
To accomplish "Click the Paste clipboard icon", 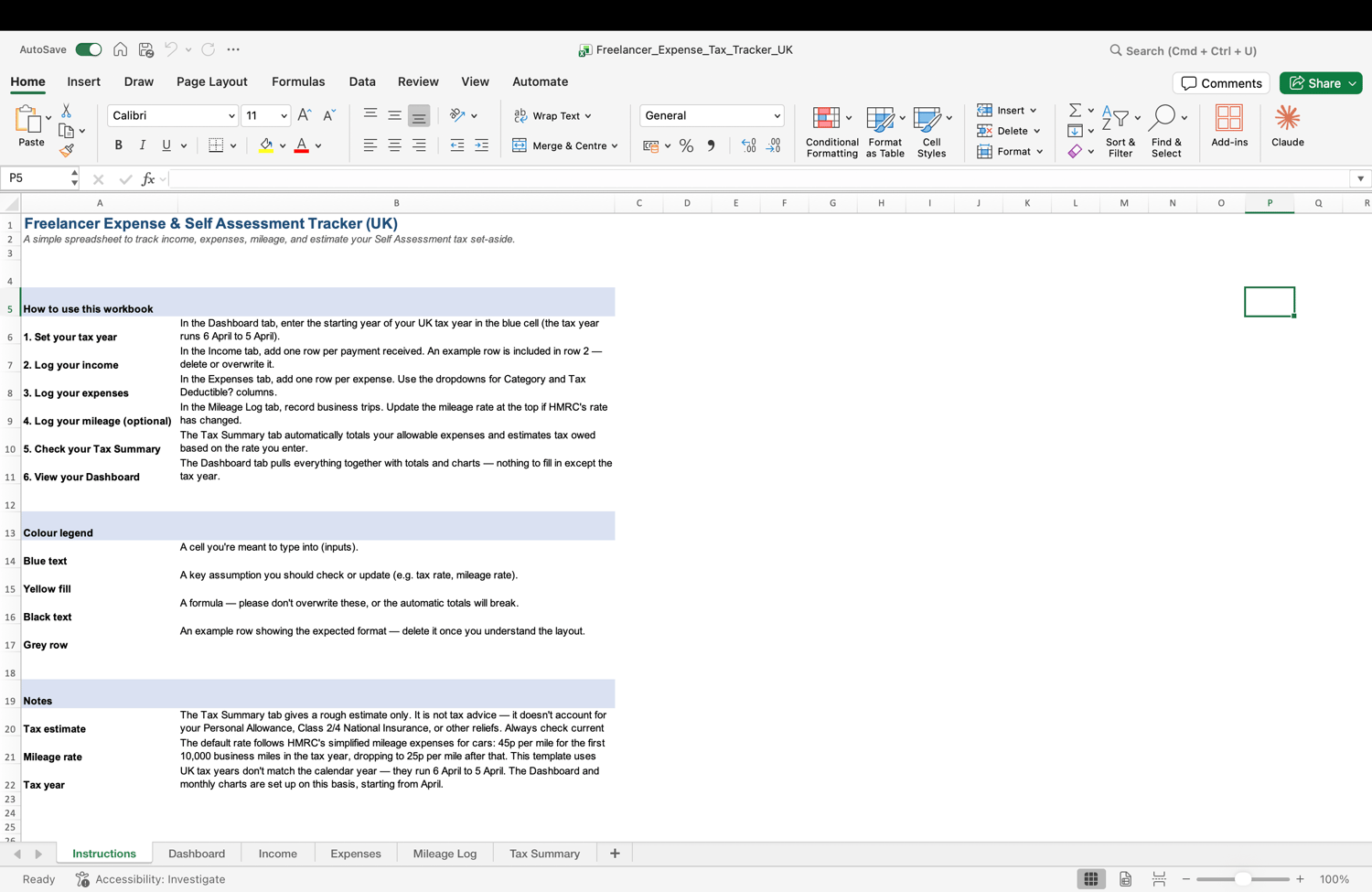I will [x=28, y=120].
